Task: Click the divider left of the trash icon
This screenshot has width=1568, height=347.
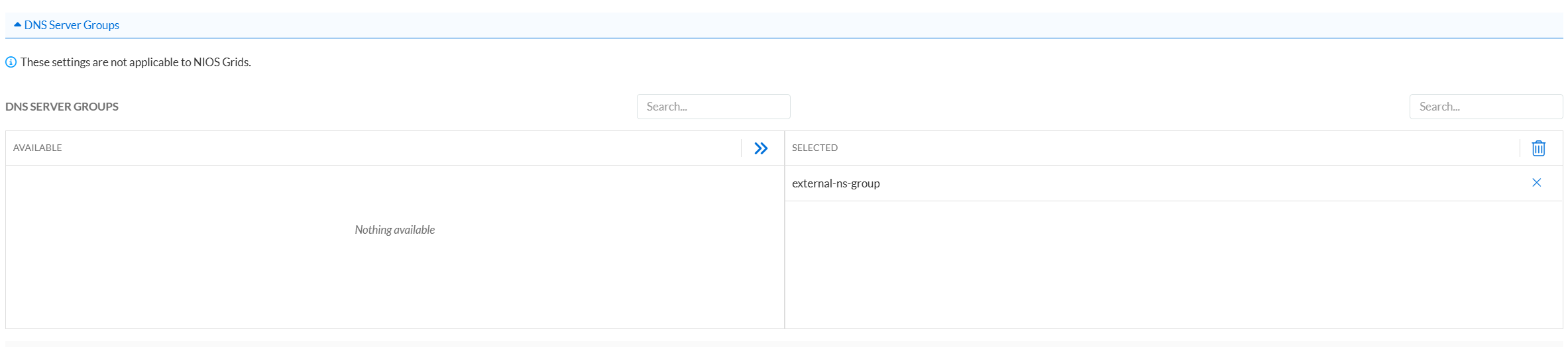Action: [1520, 148]
